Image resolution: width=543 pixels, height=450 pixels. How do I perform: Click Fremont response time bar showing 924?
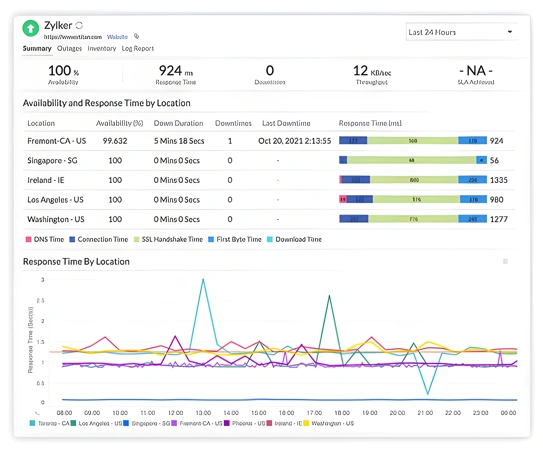[x=413, y=141]
